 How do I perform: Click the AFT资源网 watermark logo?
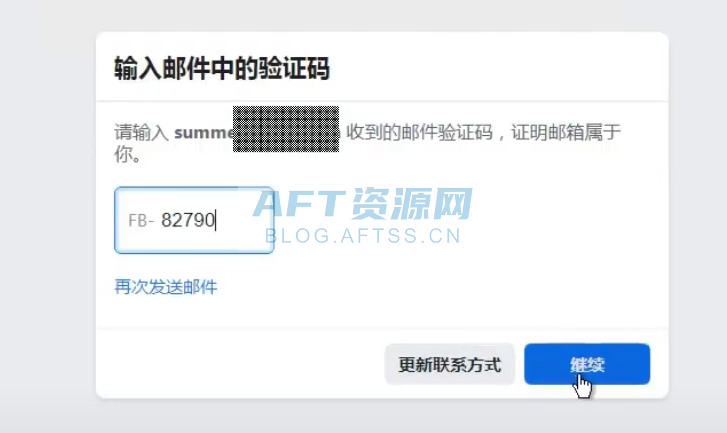(362, 205)
